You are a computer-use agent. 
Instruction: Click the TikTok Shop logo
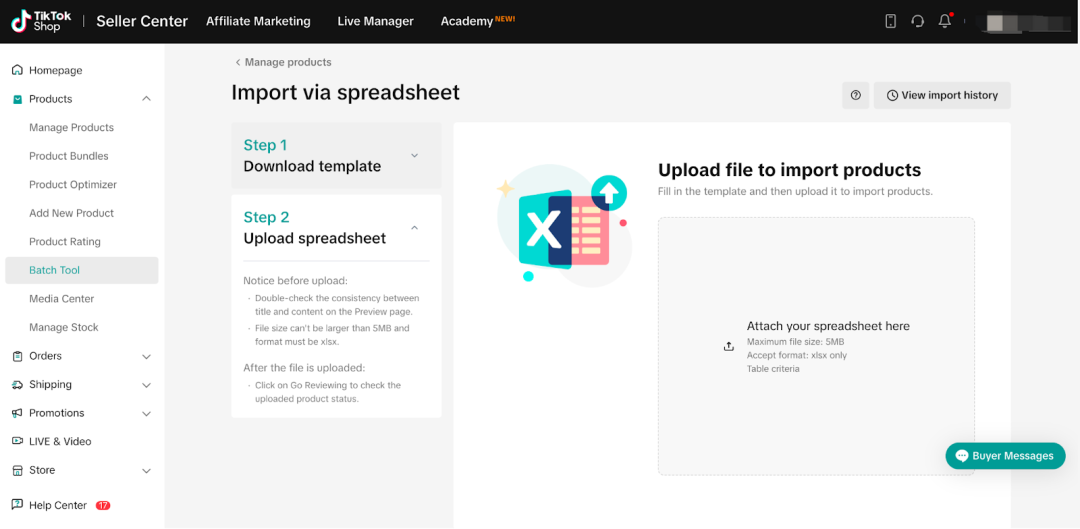click(x=42, y=21)
